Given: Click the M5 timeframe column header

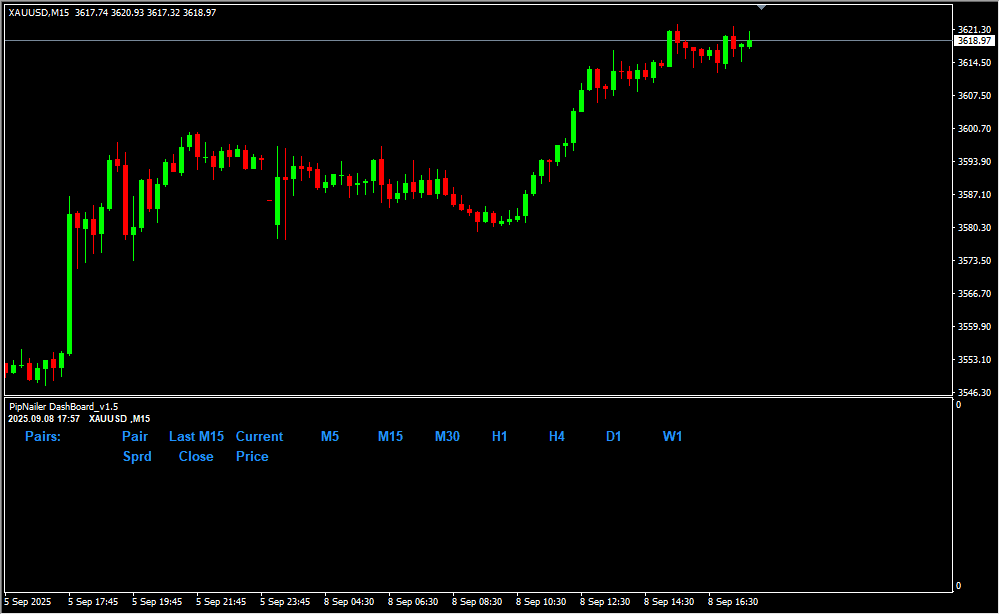Looking at the screenshot, I should tap(330, 437).
